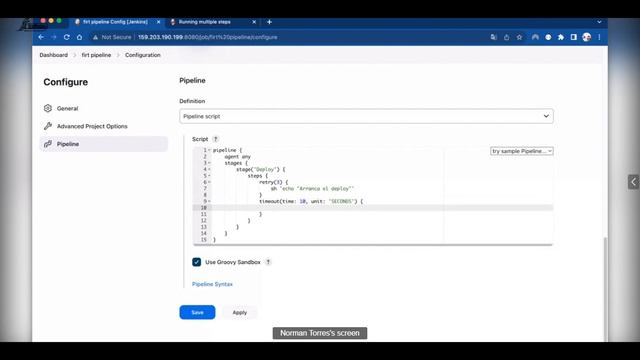Viewport: 640px width, 360px height.
Task: Select the Pipeline section in sidebar
Action: (x=104, y=144)
